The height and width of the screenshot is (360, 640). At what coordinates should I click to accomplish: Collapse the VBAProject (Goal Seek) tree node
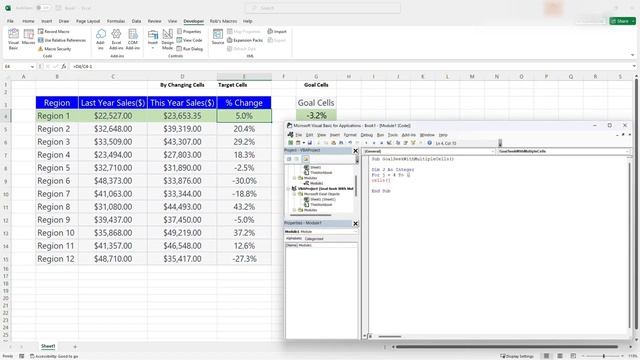pyautogui.click(x=289, y=189)
